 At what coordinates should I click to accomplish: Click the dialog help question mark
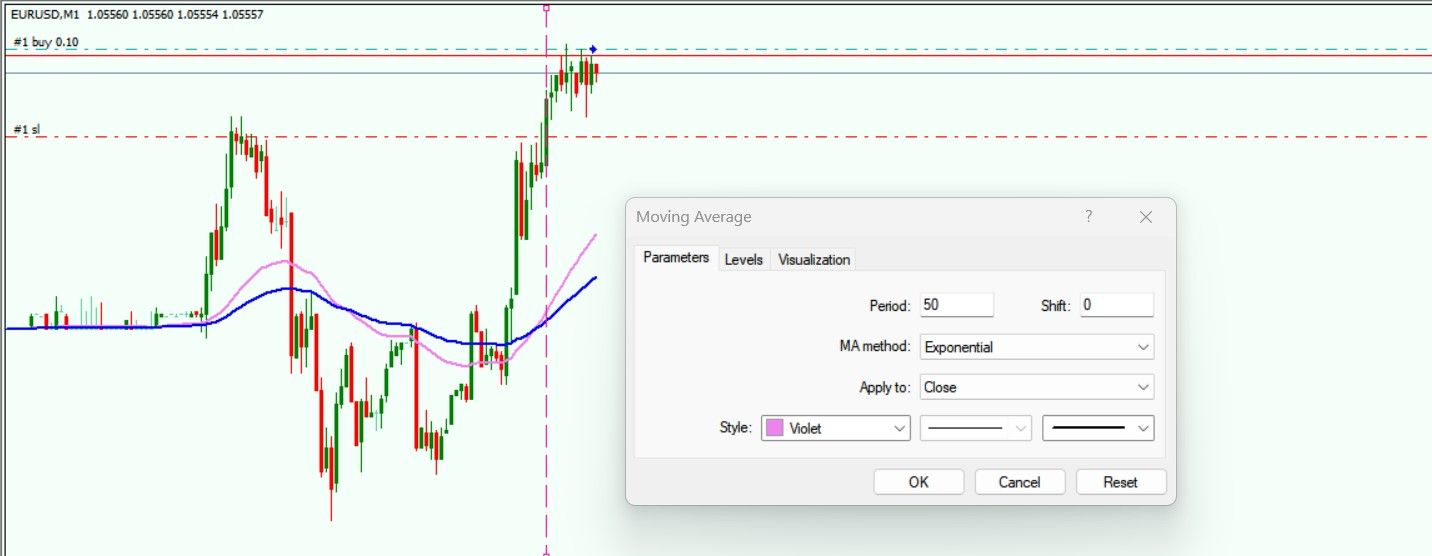pos(1089,217)
